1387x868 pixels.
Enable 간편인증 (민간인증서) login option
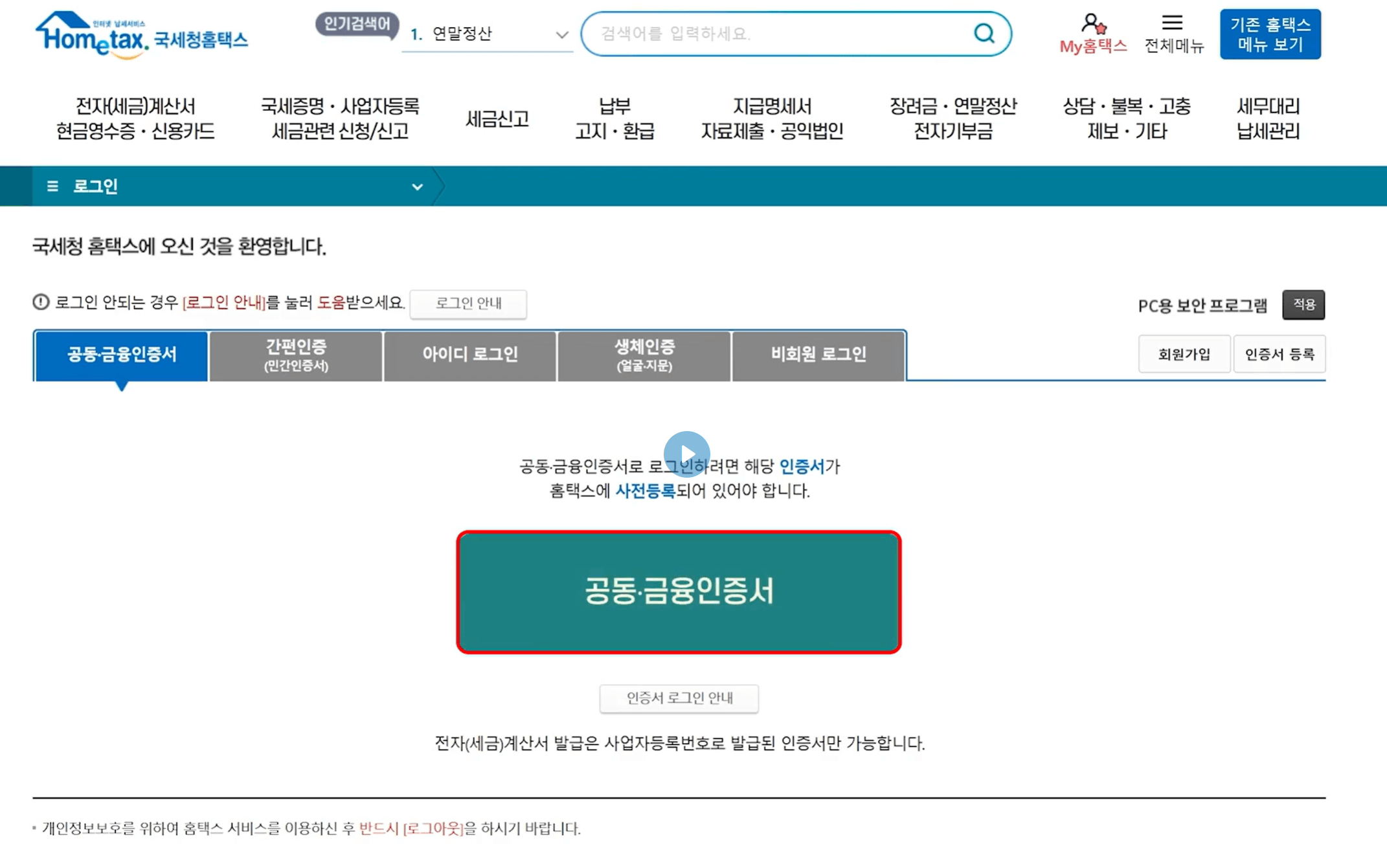click(x=295, y=355)
